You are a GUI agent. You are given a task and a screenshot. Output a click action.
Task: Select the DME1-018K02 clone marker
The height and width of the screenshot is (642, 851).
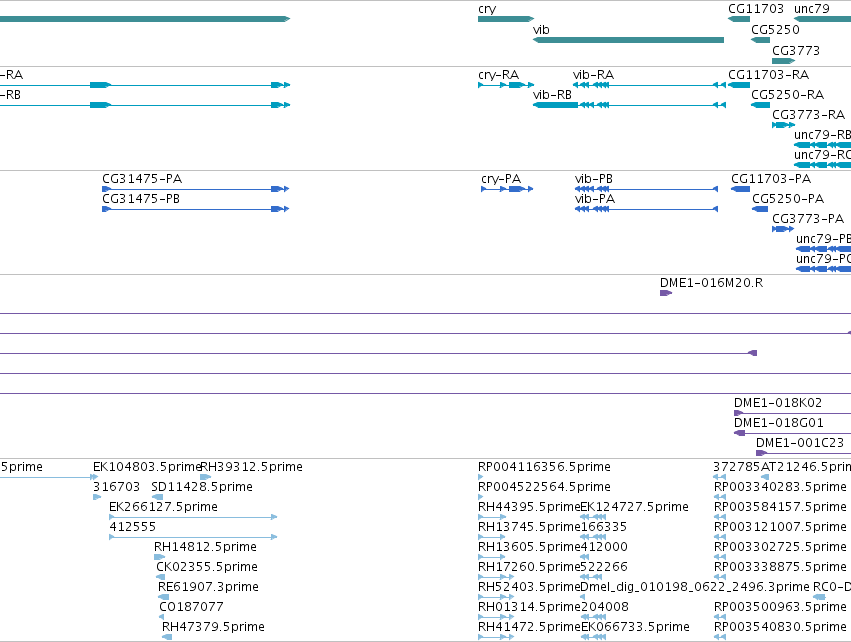click(x=739, y=413)
